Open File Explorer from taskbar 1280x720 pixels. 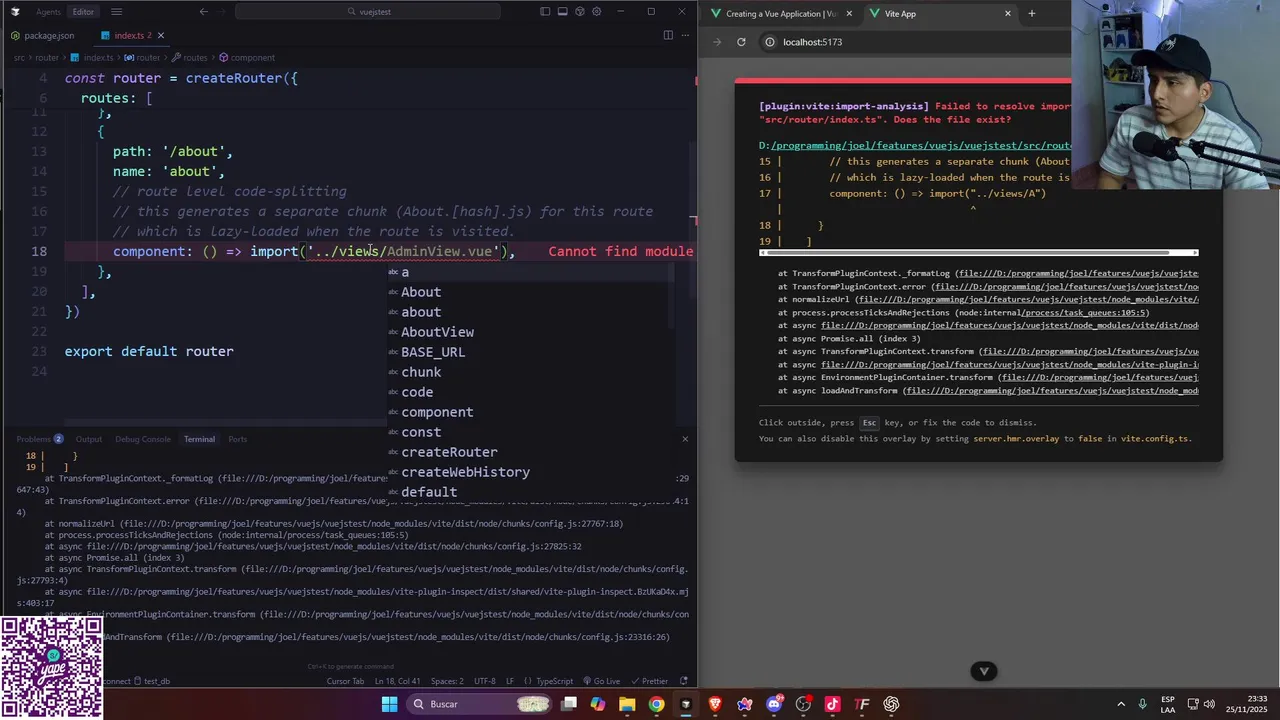pyautogui.click(x=627, y=704)
